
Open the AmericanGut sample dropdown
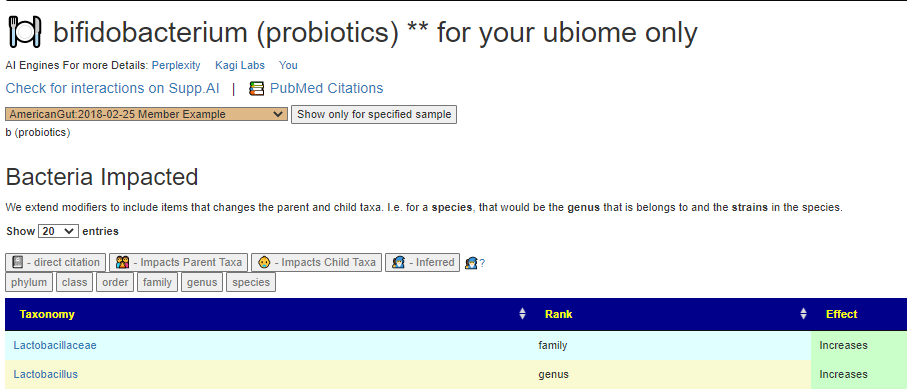pyautogui.click(x=146, y=114)
